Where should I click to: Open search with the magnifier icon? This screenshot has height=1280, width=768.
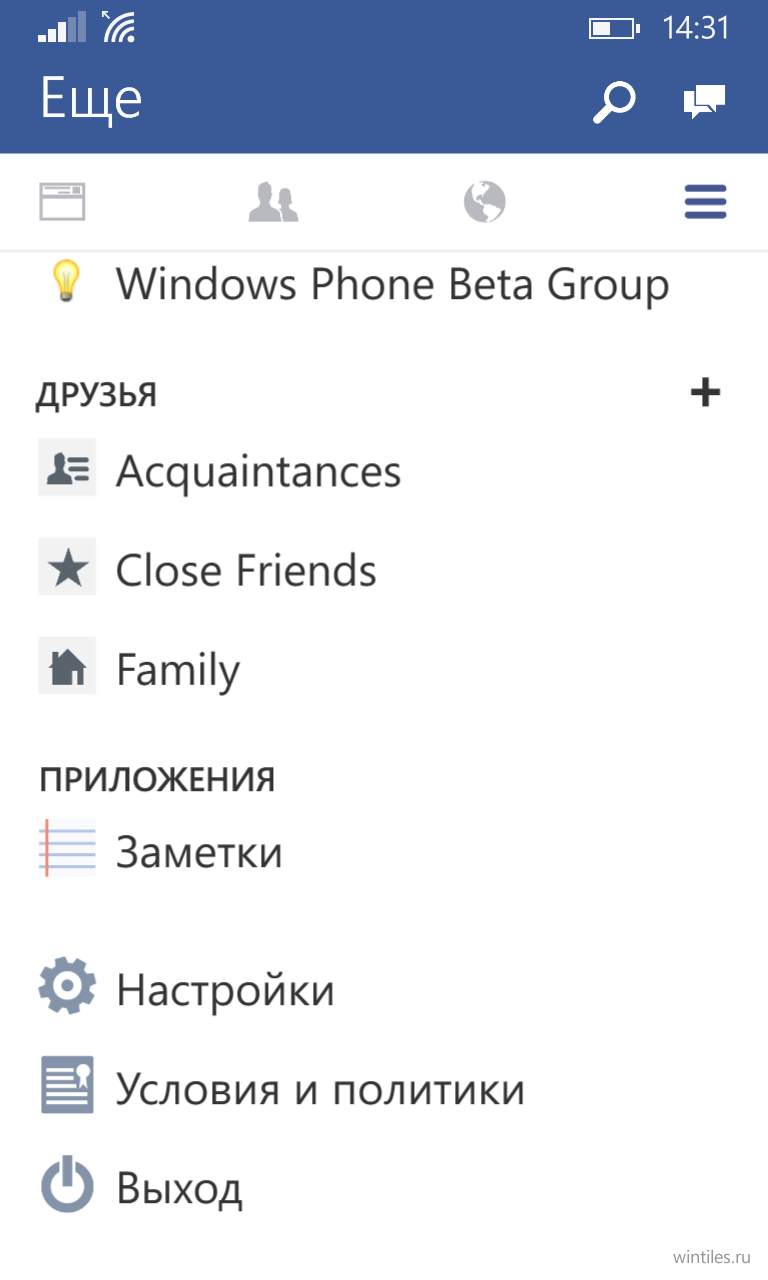[614, 102]
